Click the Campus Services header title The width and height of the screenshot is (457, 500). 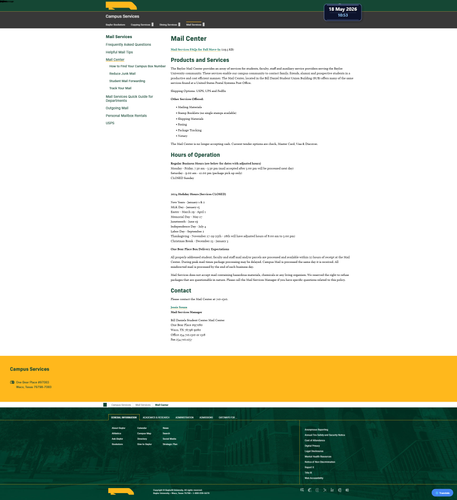[x=122, y=16]
